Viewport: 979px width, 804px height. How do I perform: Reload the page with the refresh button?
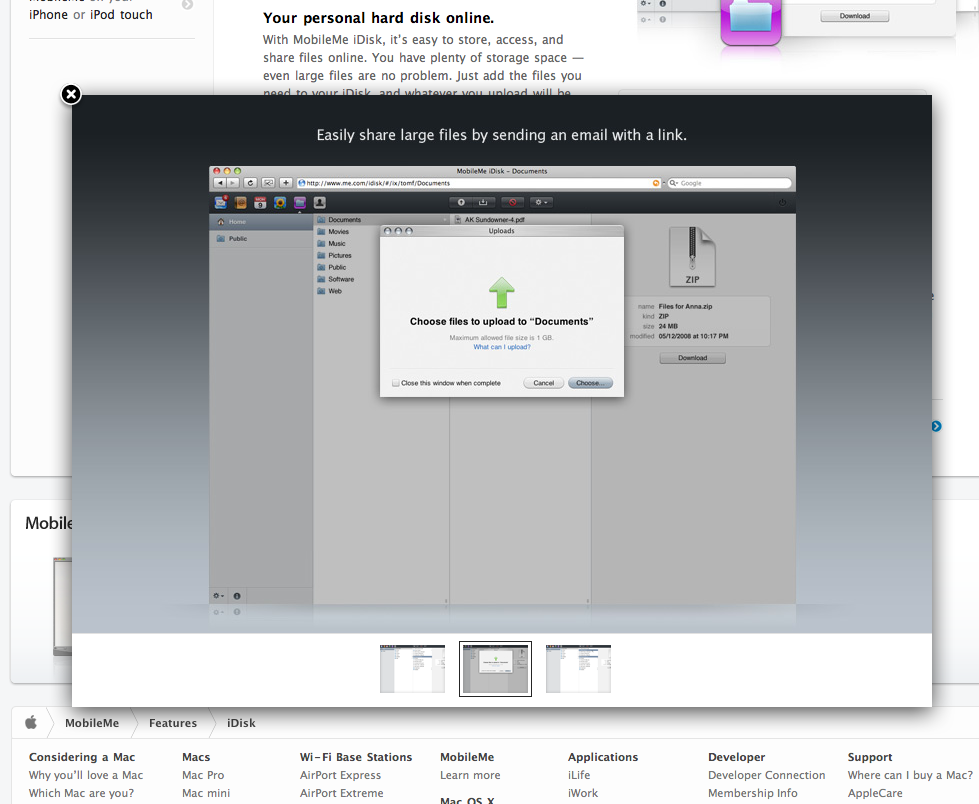[x=250, y=183]
